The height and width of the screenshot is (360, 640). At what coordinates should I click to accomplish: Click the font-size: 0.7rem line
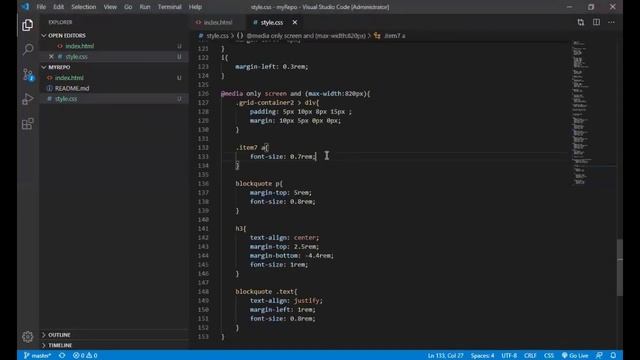pyautogui.click(x=283, y=156)
